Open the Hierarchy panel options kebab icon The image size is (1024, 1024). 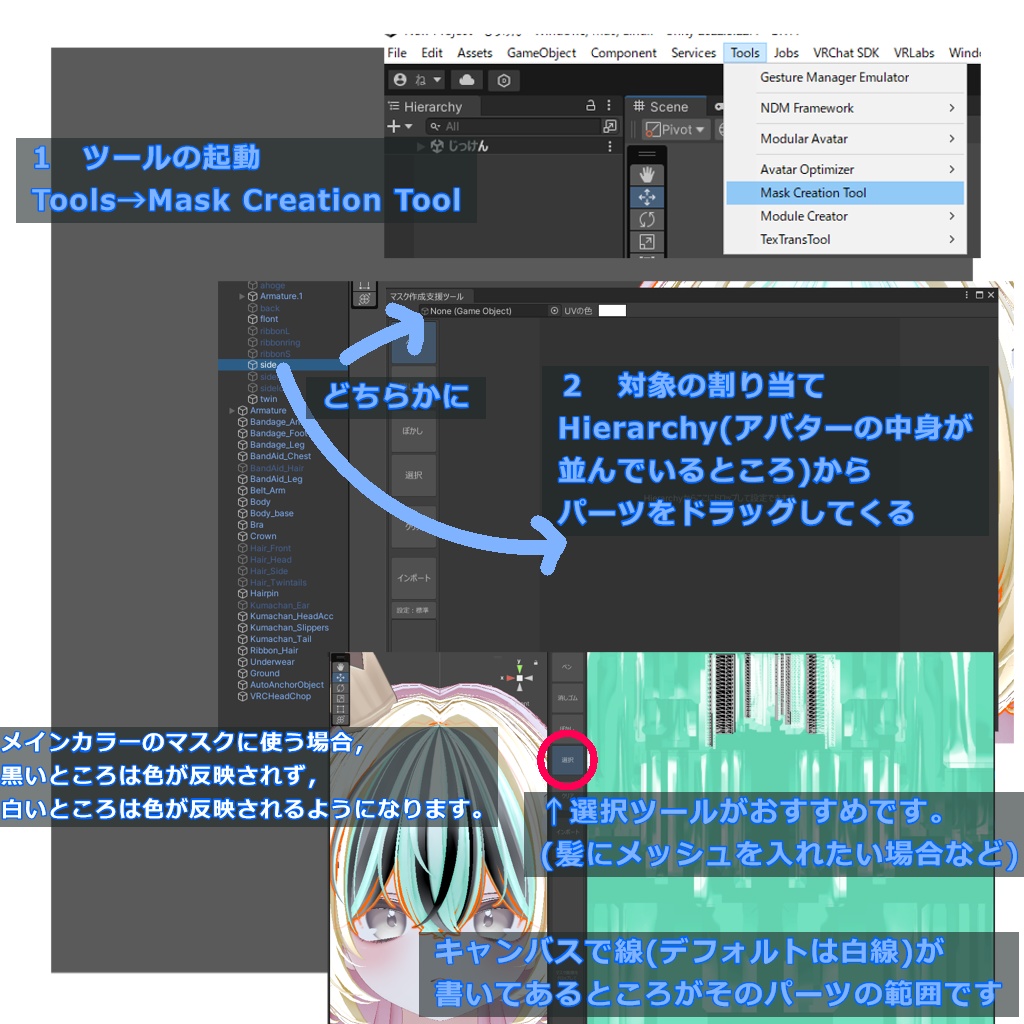click(609, 105)
